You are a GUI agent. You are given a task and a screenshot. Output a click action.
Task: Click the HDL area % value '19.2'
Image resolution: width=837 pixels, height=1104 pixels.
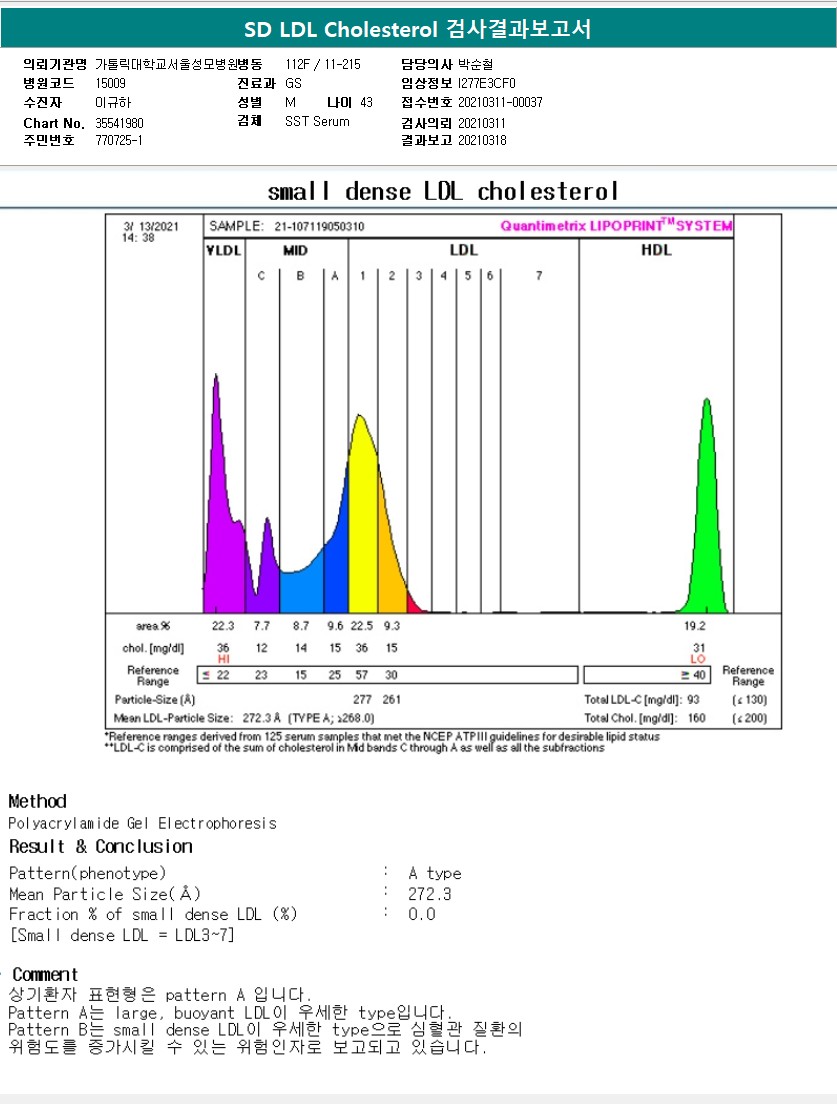694,625
